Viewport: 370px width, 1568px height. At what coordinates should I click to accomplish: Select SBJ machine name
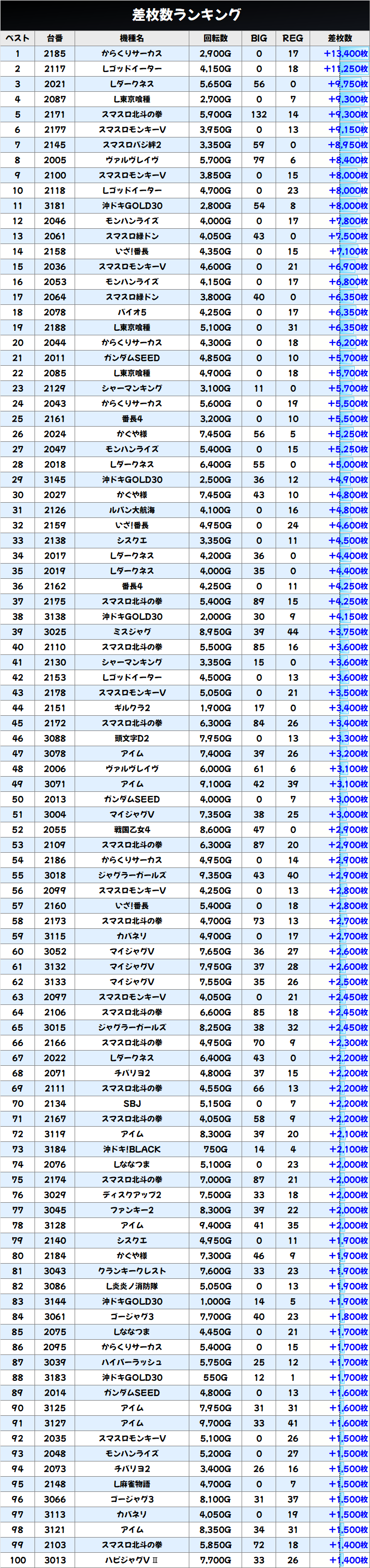(x=132, y=1103)
